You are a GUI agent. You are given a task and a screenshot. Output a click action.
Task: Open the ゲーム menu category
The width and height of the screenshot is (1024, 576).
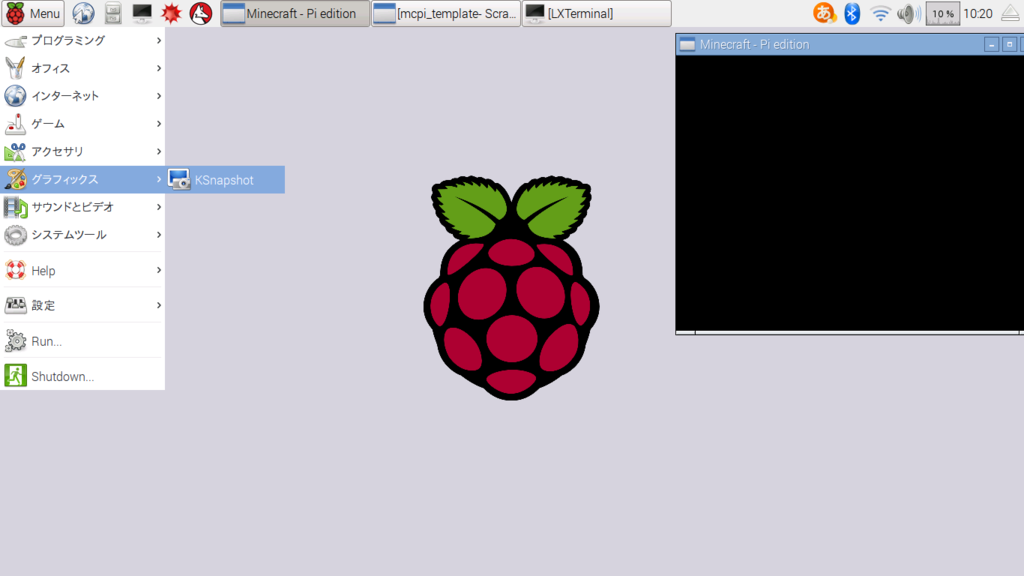pos(82,123)
